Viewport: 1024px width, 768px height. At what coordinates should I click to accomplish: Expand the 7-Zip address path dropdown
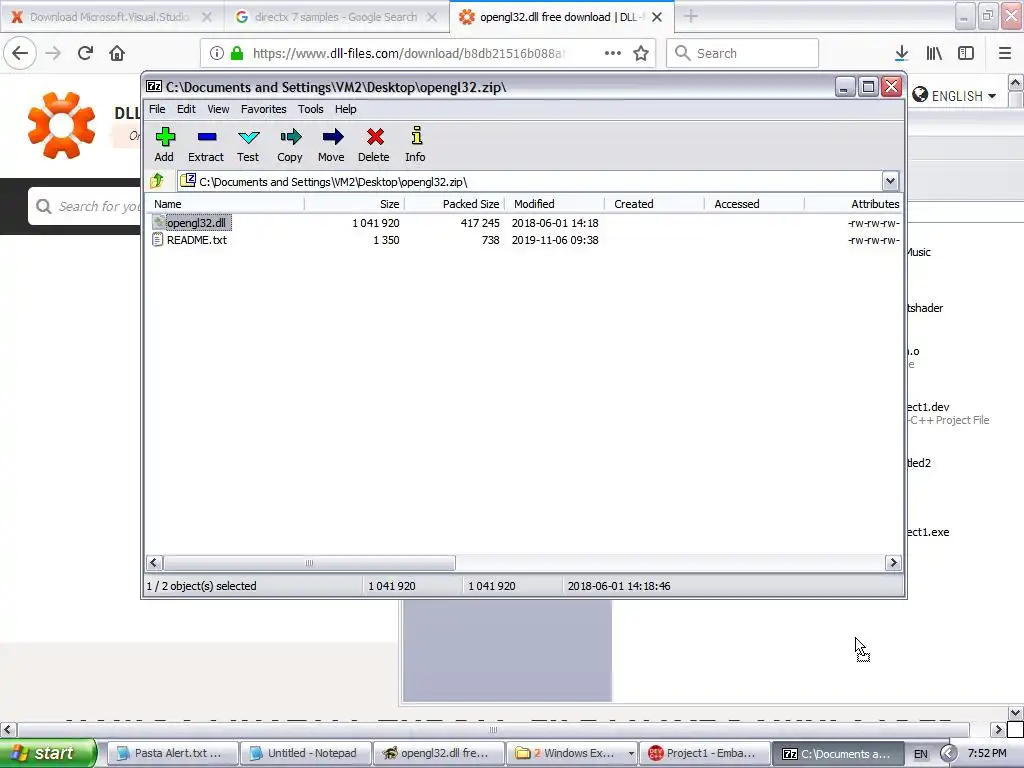pyautogui.click(x=890, y=181)
